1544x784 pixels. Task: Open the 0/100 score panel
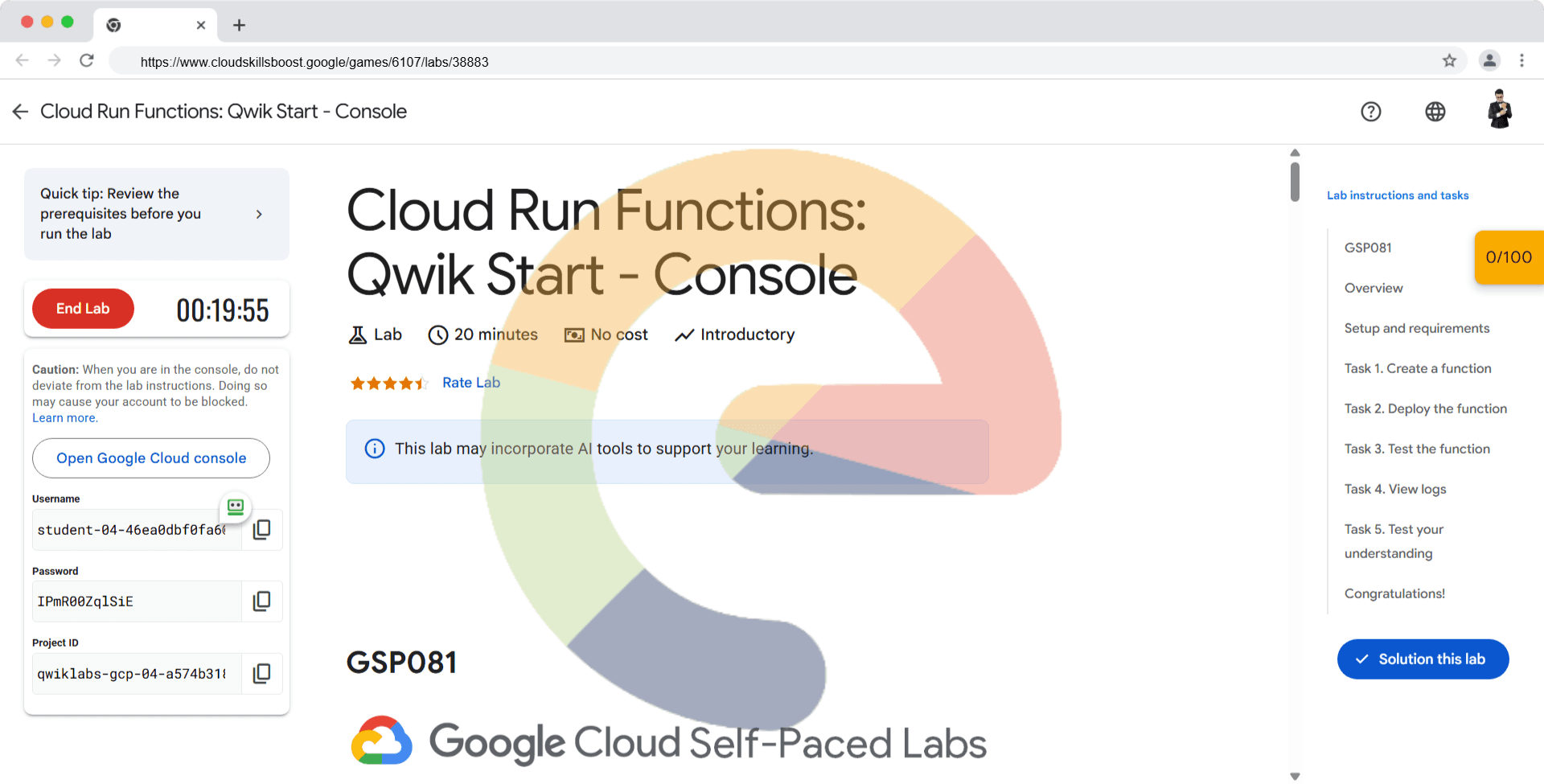1509,257
